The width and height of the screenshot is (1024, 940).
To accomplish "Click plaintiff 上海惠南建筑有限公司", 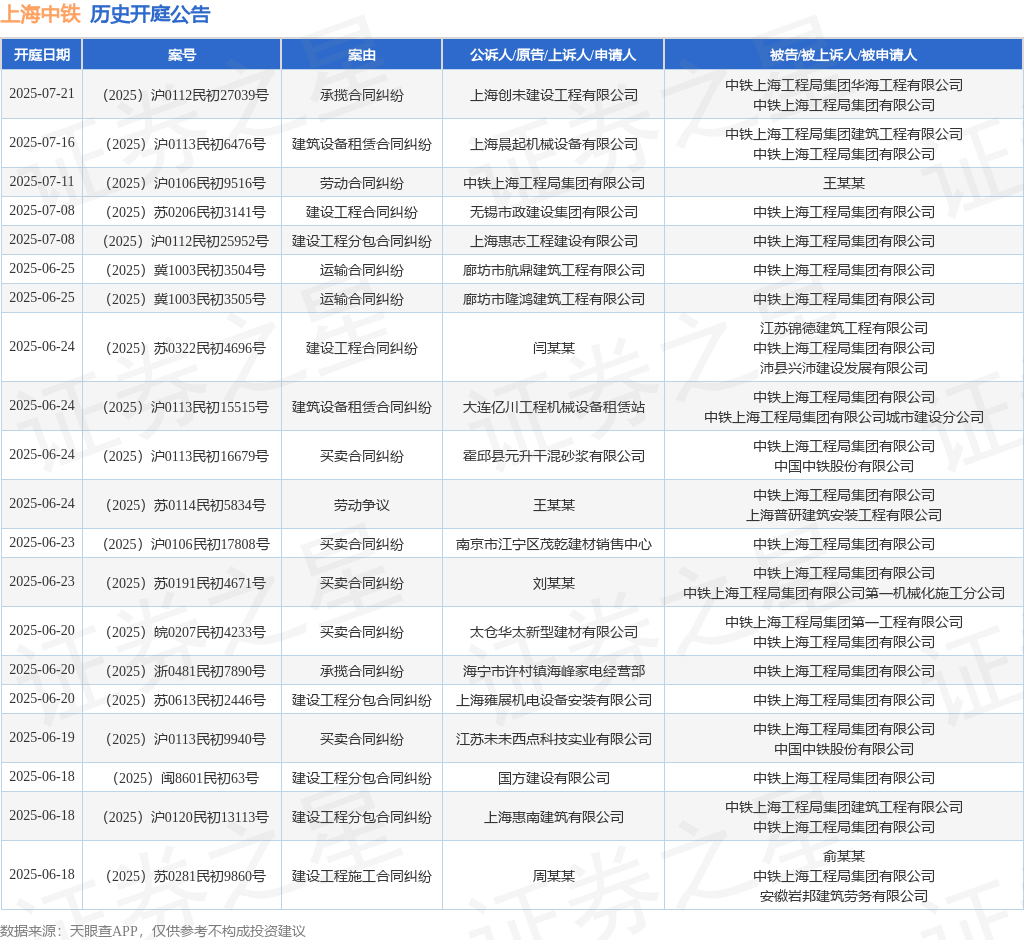I will [554, 817].
